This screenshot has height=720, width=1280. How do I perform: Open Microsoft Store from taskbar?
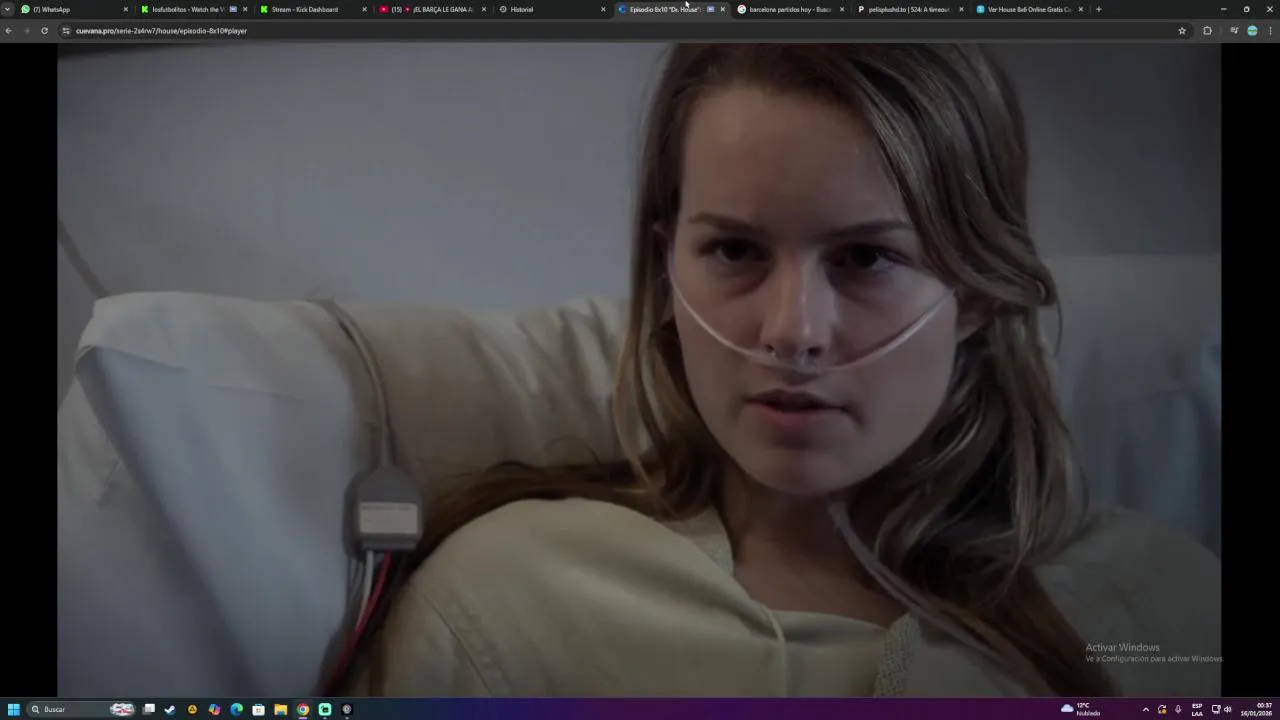click(x=258, y=709)
